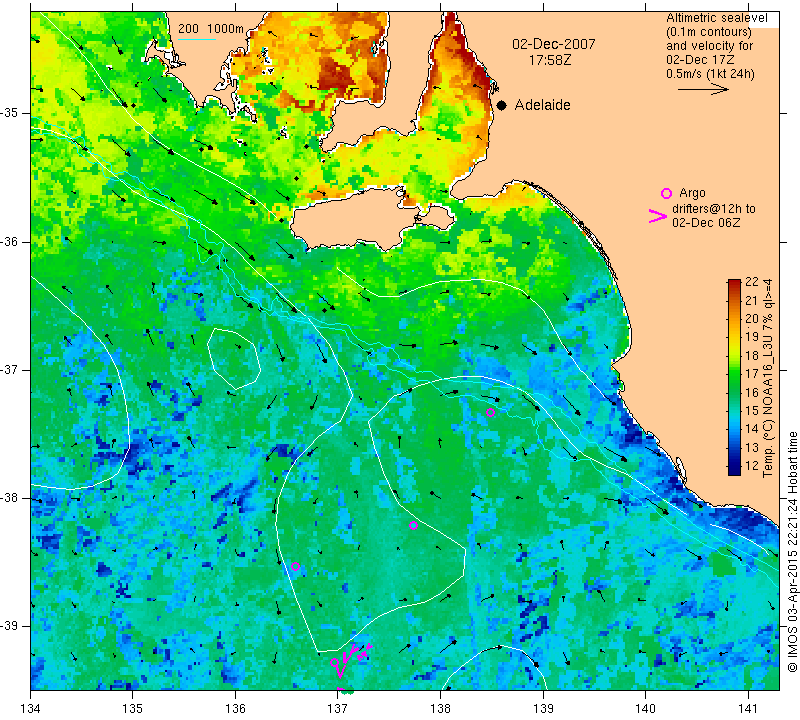Click Argo float circle near 136.6E, 38.5S

[x=295, y=566]
